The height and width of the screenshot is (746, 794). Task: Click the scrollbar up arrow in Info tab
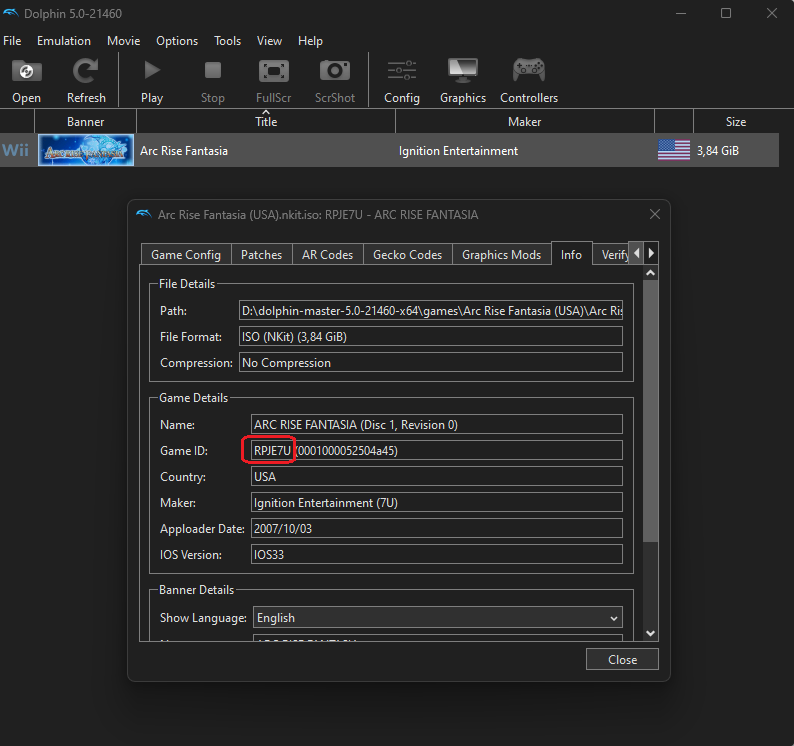[x=651, y=273]
